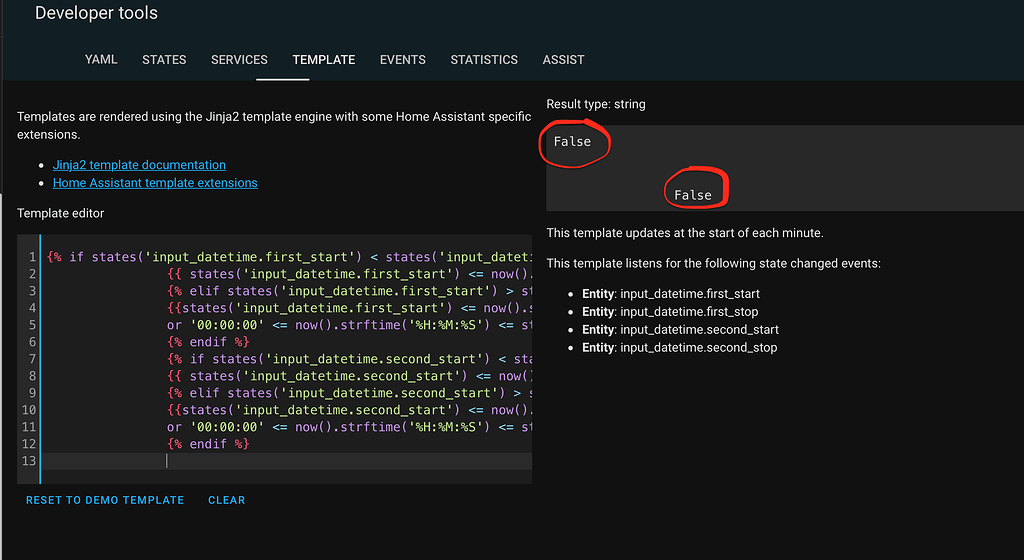Screen dimensions: 1024x560
Task: Click the input_datetime.first_start entity in the listener list
Action: click(x=689, y=294)
